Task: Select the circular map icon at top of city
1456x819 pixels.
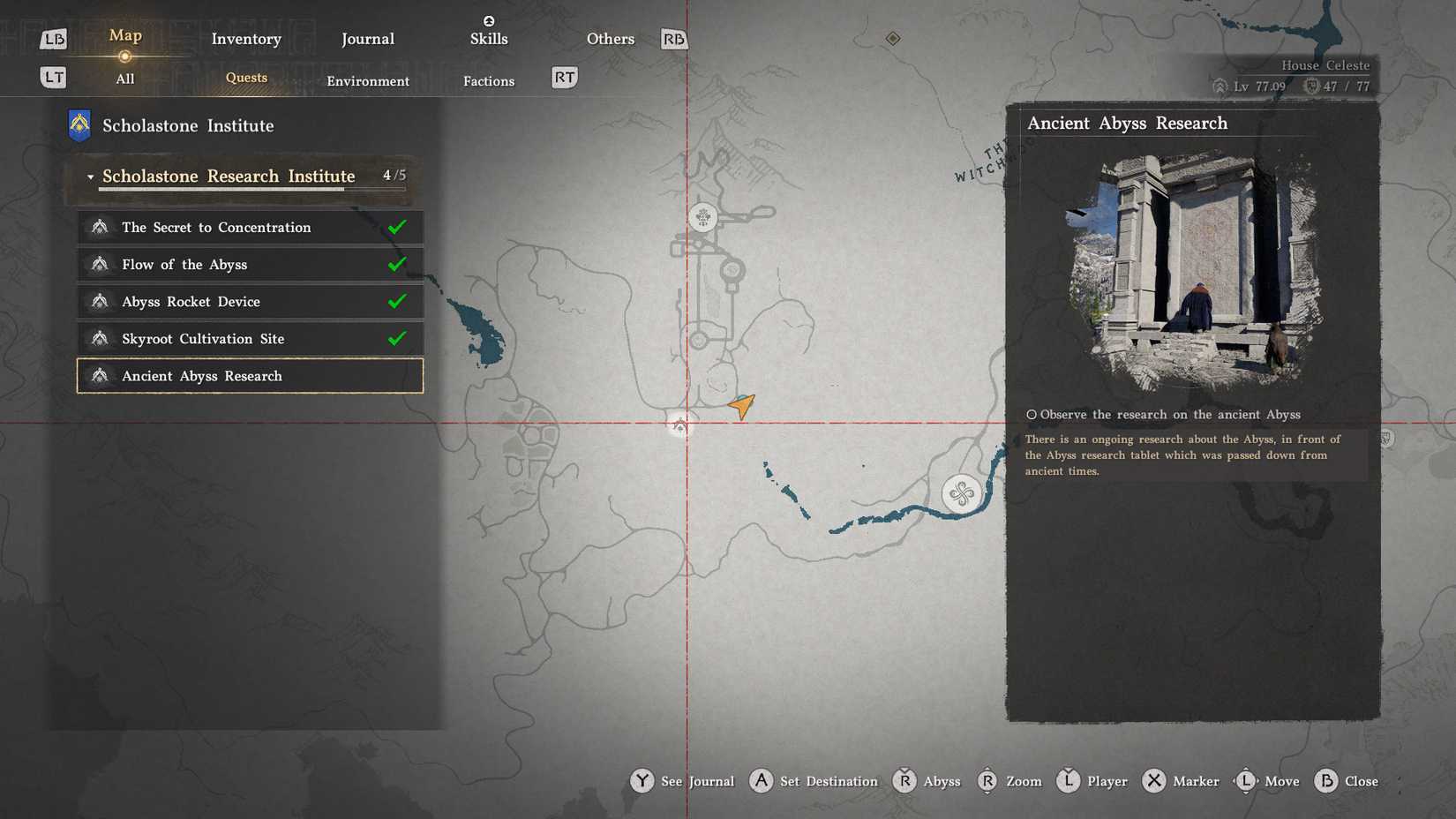Action: [703, 217]
